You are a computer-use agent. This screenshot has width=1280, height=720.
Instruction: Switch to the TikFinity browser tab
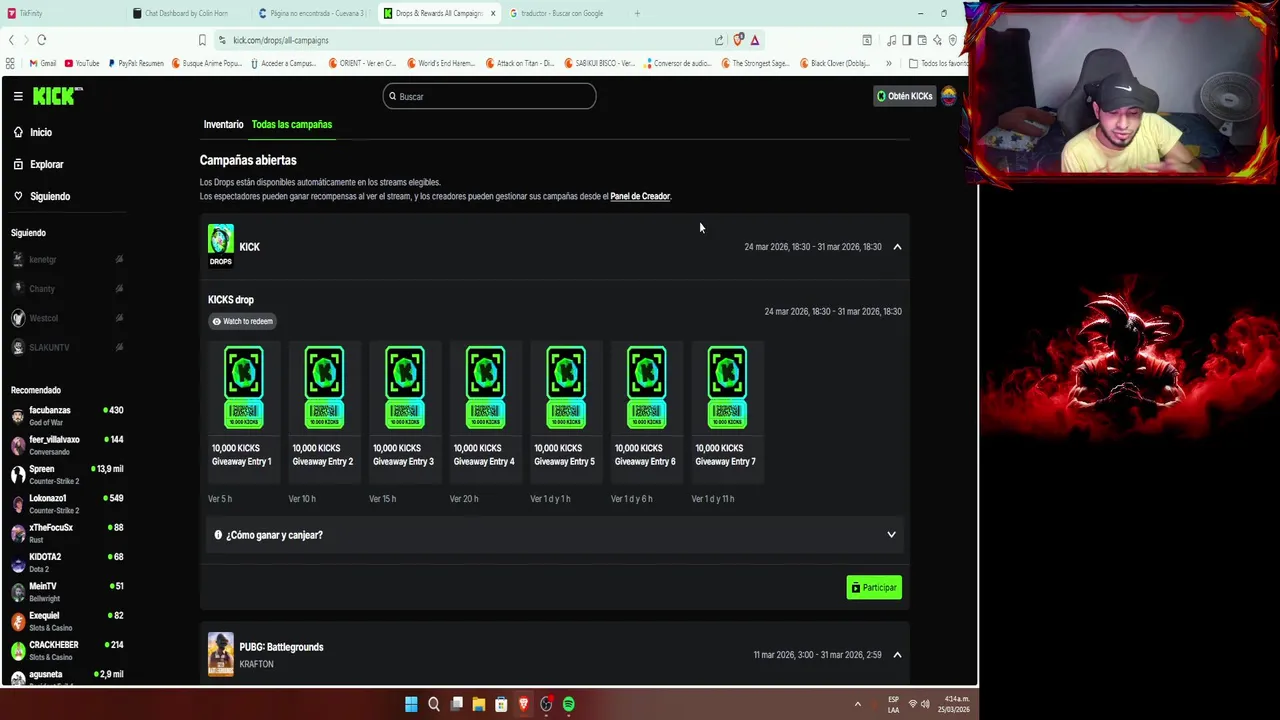click(60, 13)
